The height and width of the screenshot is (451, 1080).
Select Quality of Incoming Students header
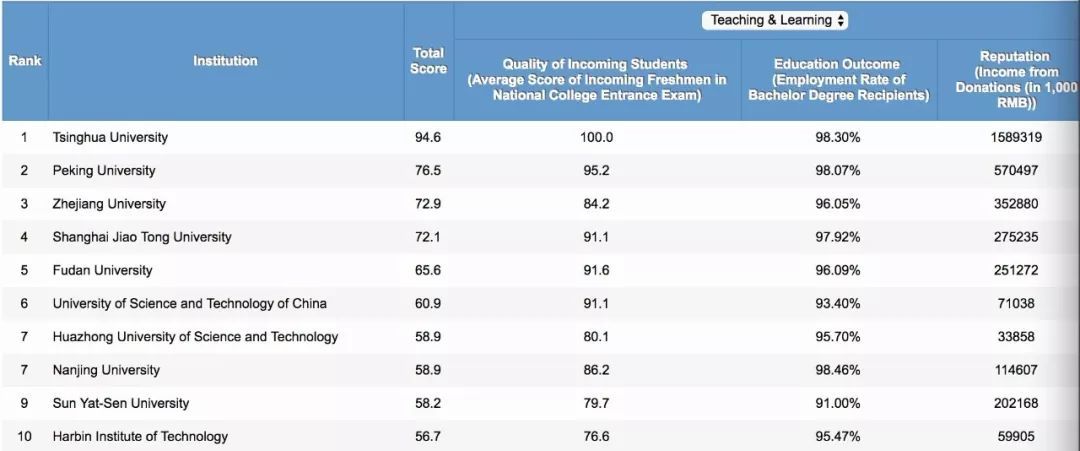point(596,79)
